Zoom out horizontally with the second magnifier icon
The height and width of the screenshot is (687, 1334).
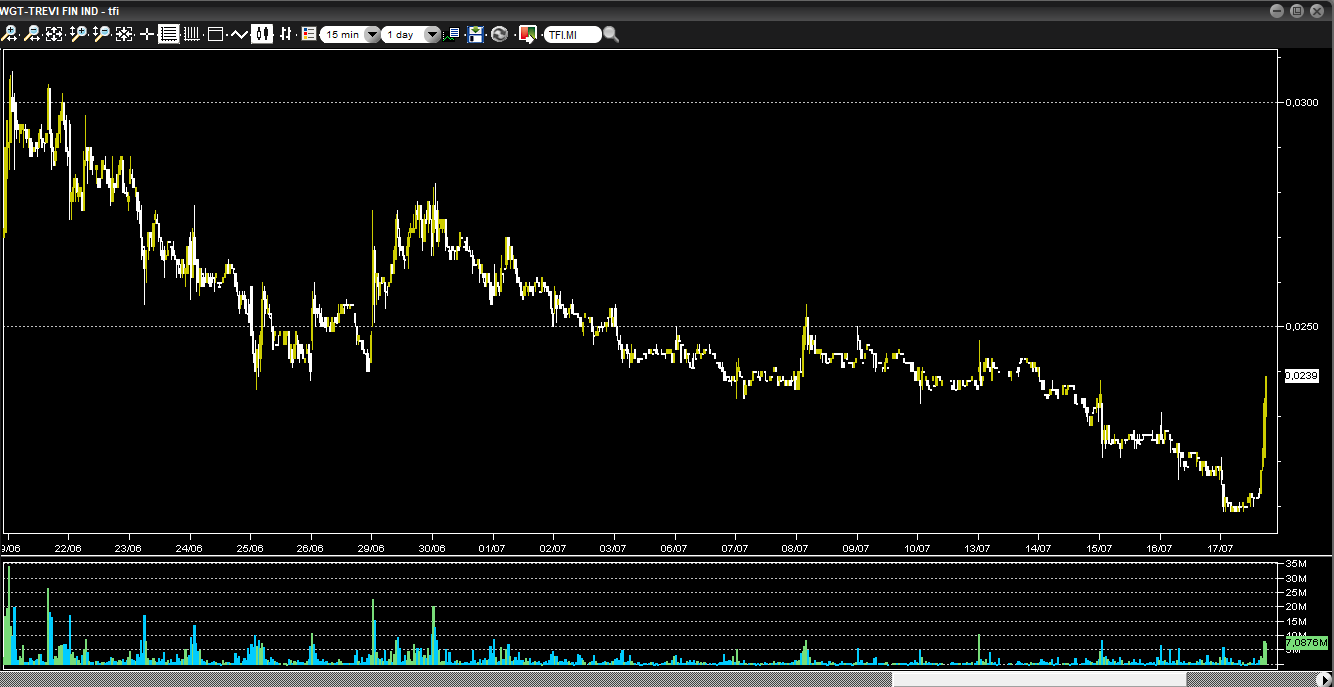pyautogui.click(x=32, y=34)
